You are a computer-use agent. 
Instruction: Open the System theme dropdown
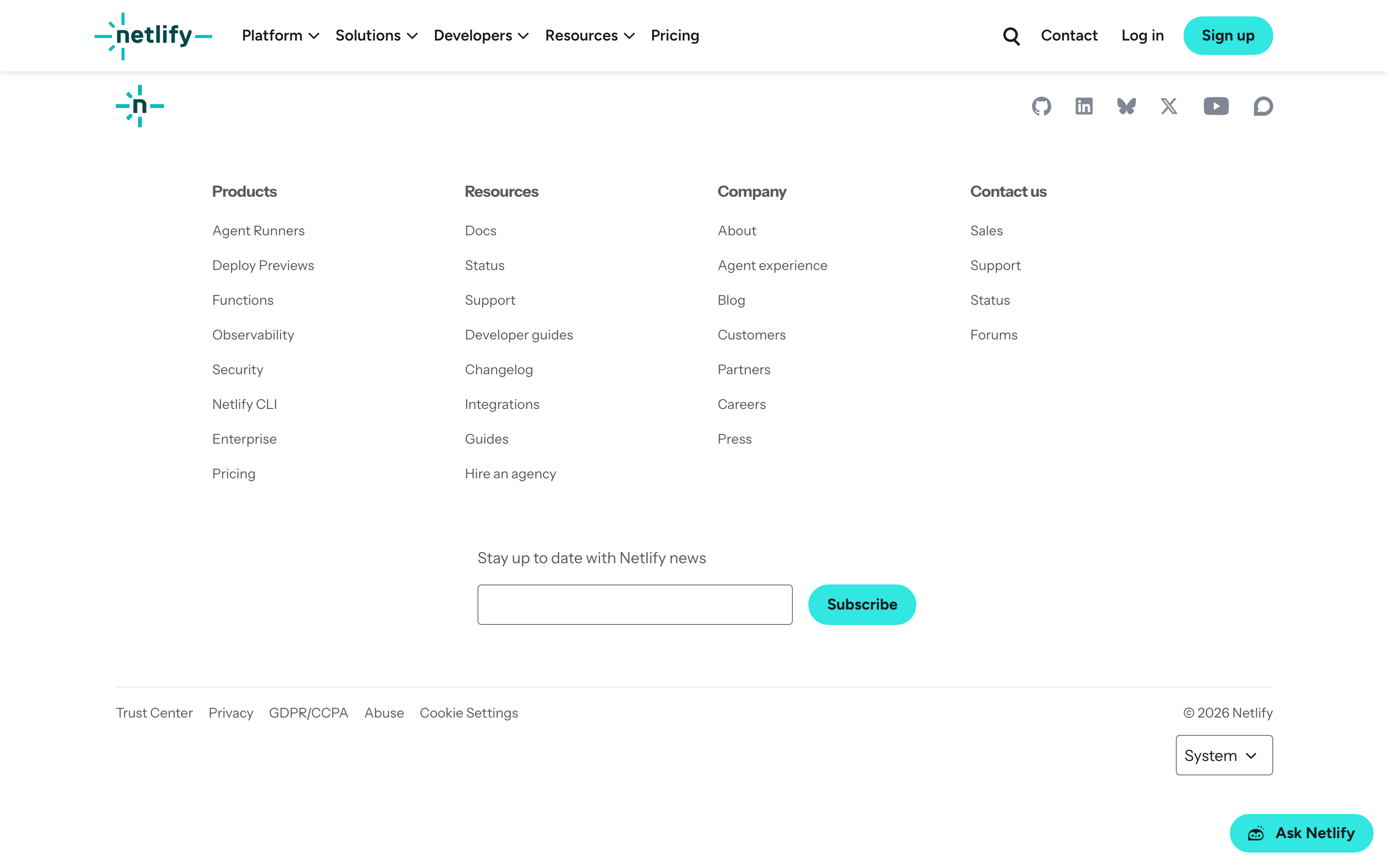pyautogui.click(x=1224, y=755)
